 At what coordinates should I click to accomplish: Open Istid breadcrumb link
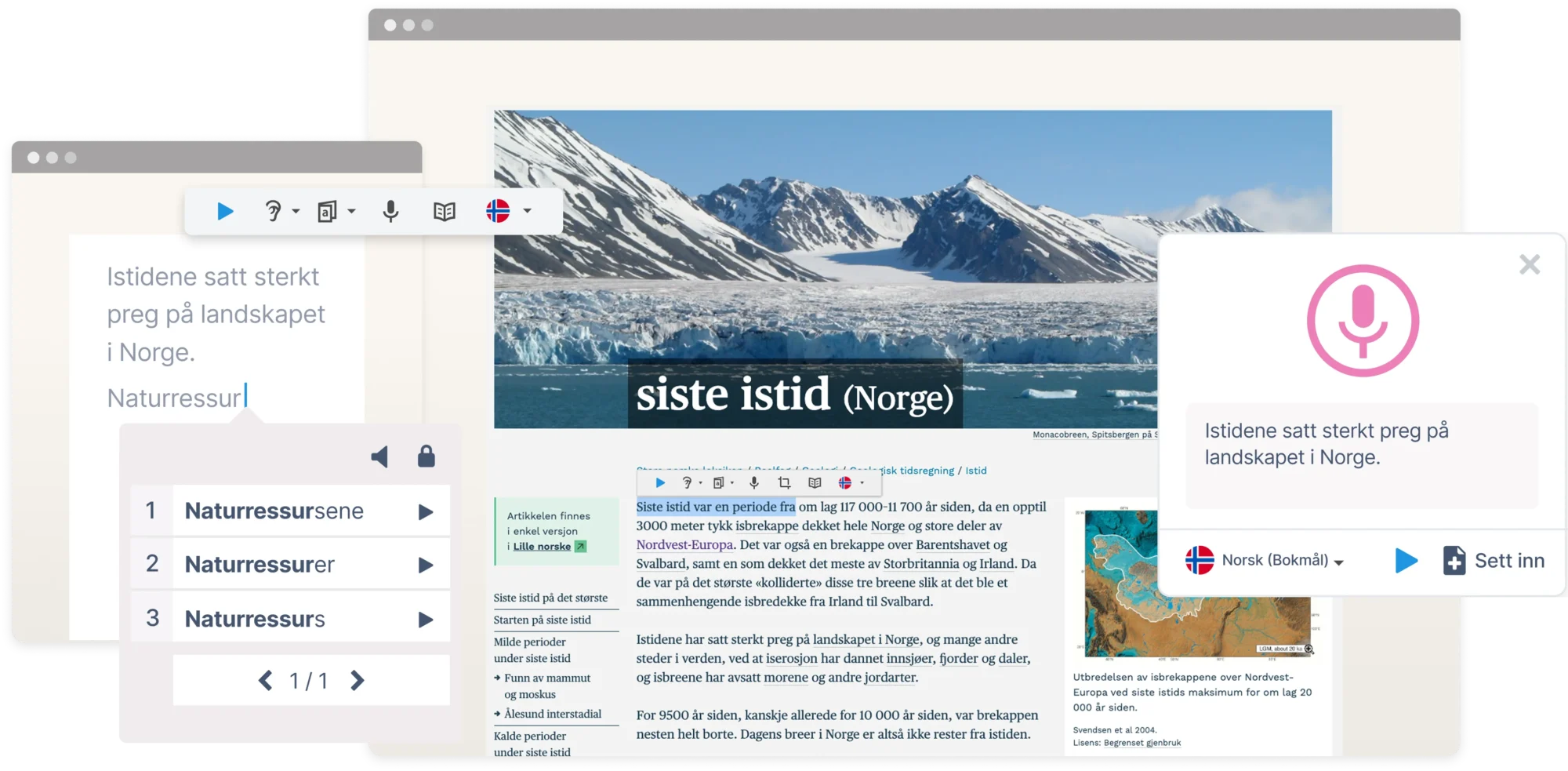(976, 471)
